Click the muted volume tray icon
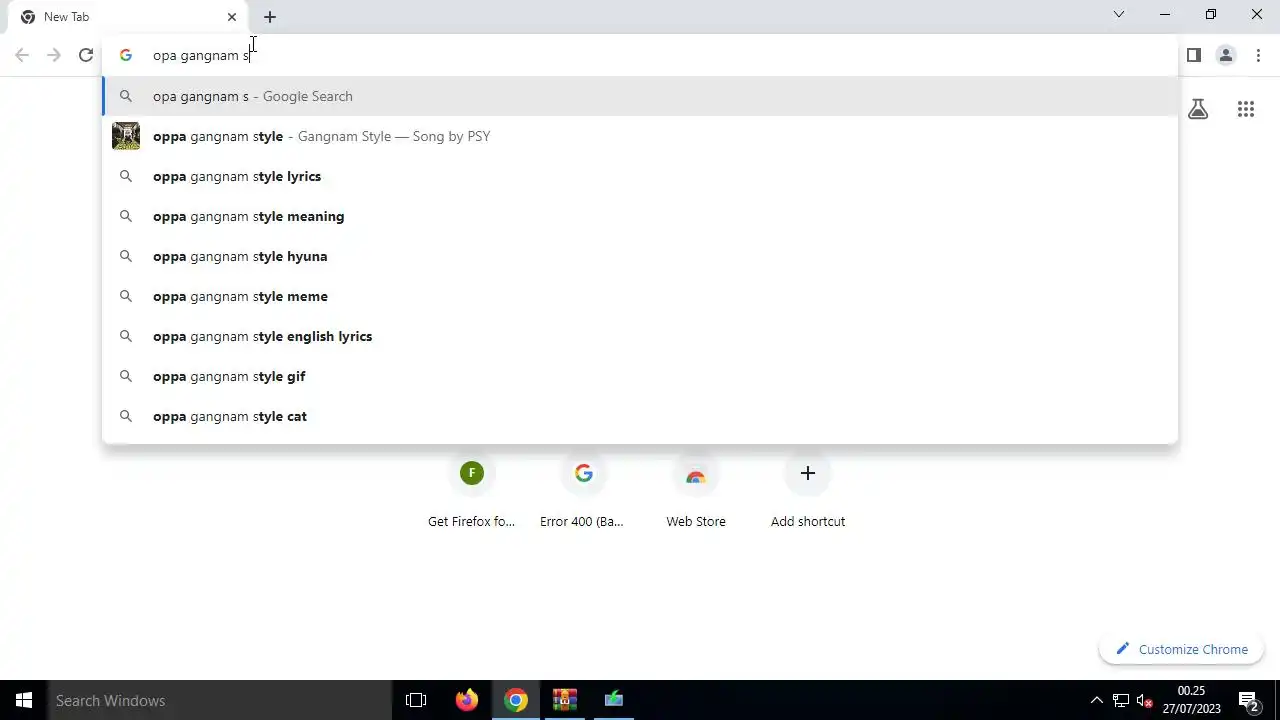 (1145, 700)
